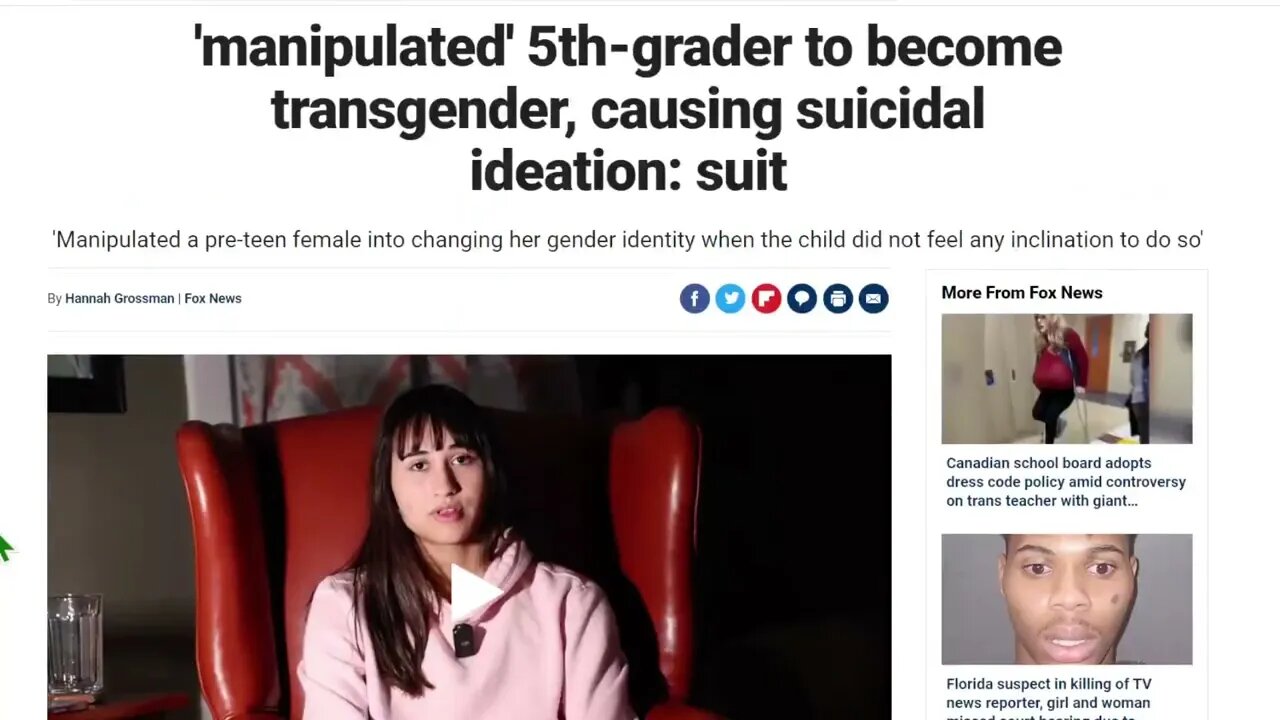Click the article headline about the 5th-grader
Screen dimensions: 1280x720
pos(628,108)
